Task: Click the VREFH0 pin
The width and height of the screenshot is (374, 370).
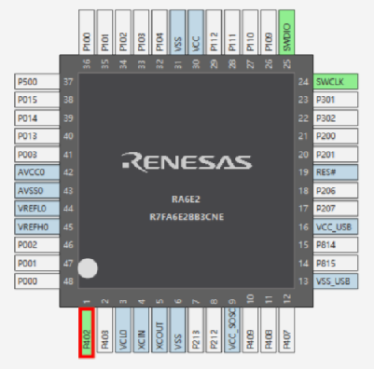Action: pos(37,227)
